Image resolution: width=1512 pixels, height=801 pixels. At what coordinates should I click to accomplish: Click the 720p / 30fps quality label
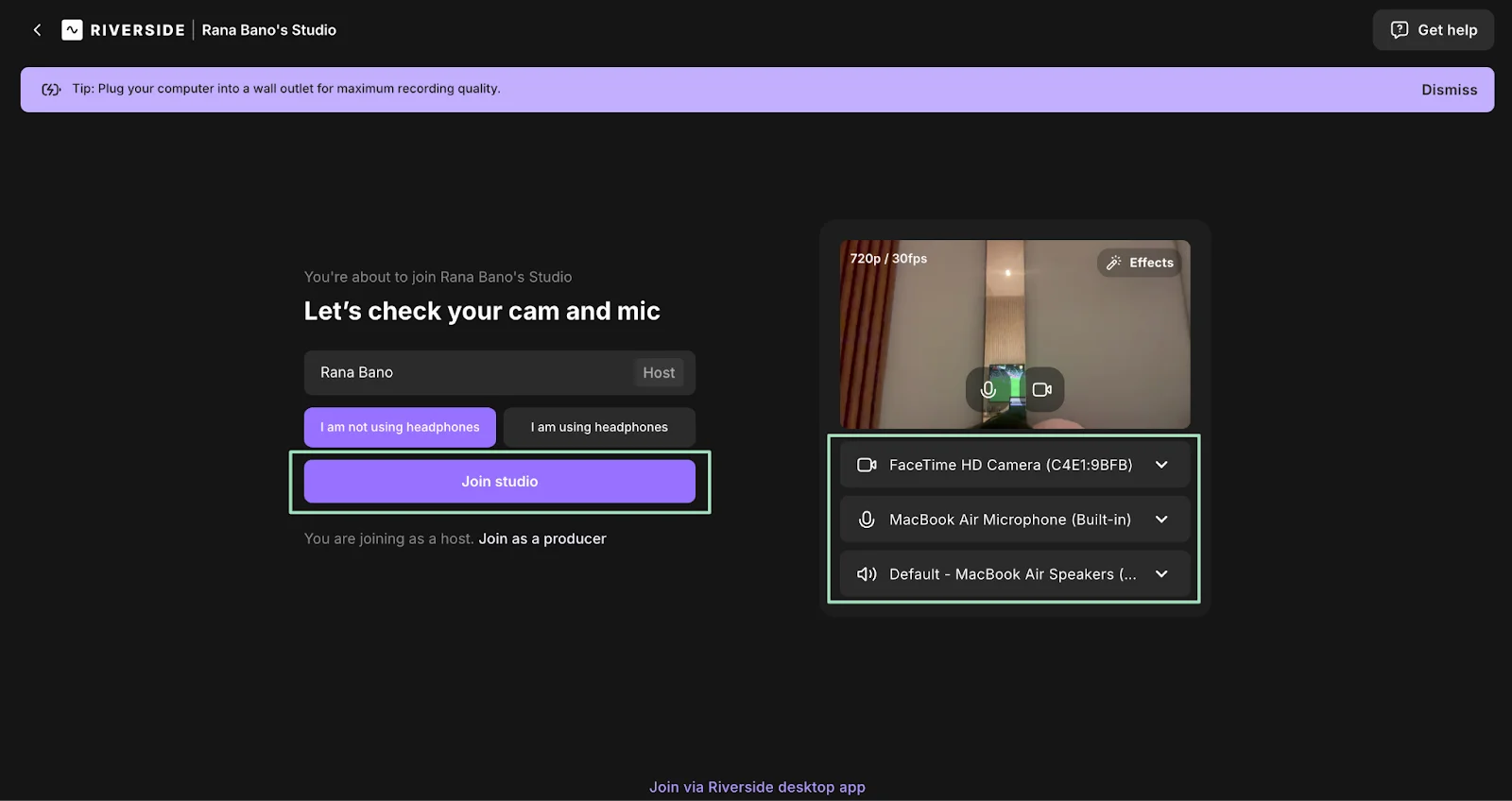tap(888, 259)
